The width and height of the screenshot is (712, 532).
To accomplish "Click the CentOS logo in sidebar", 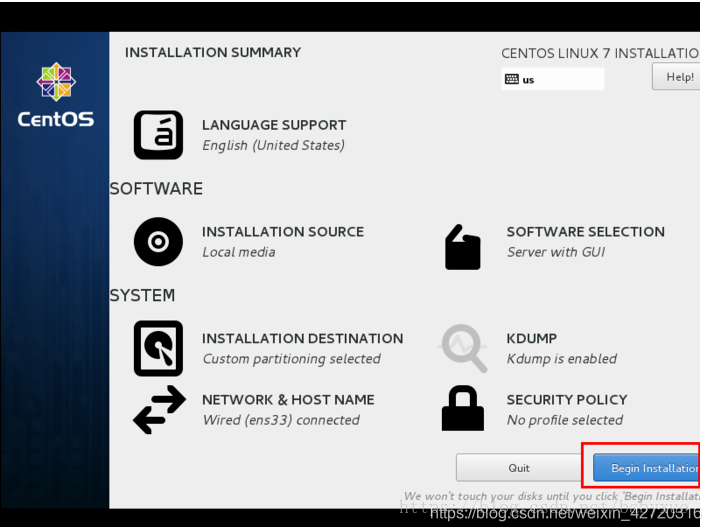I will tap(56, 82).
